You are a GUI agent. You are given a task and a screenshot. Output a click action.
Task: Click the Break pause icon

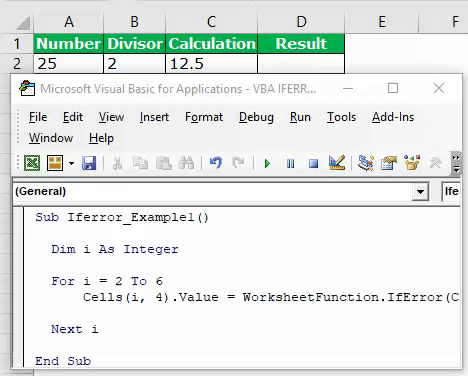(290, 164)
